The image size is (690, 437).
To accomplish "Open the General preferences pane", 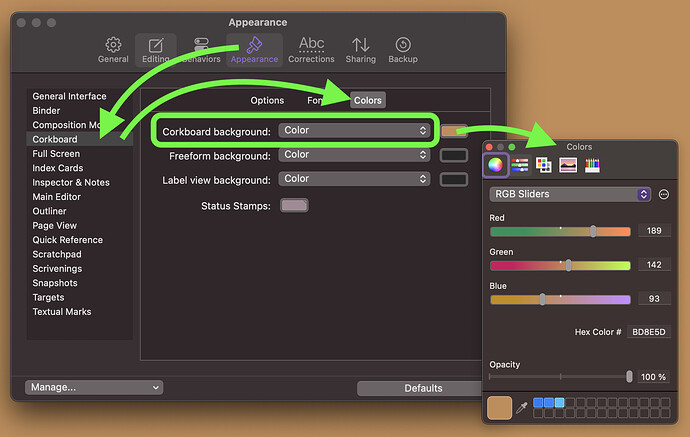I will [x=113, y=50].
